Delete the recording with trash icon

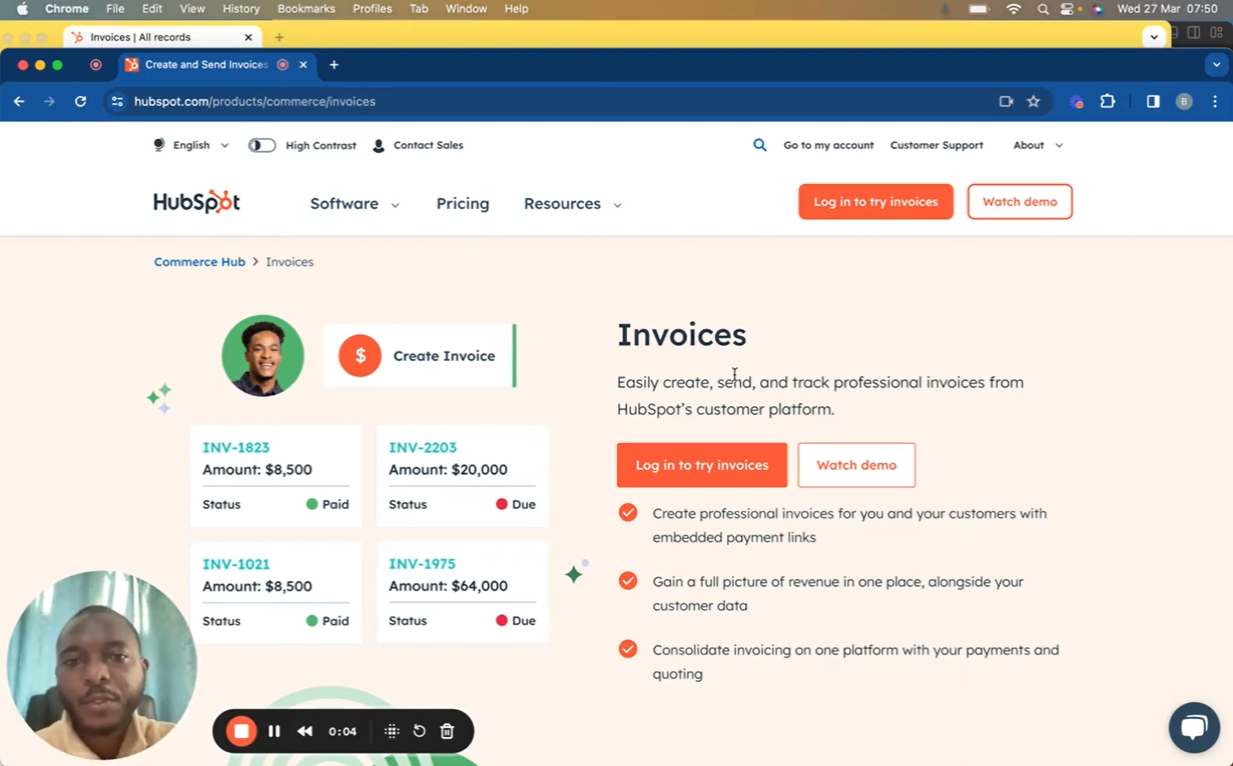pyautogui.click(x=447, y=731)
